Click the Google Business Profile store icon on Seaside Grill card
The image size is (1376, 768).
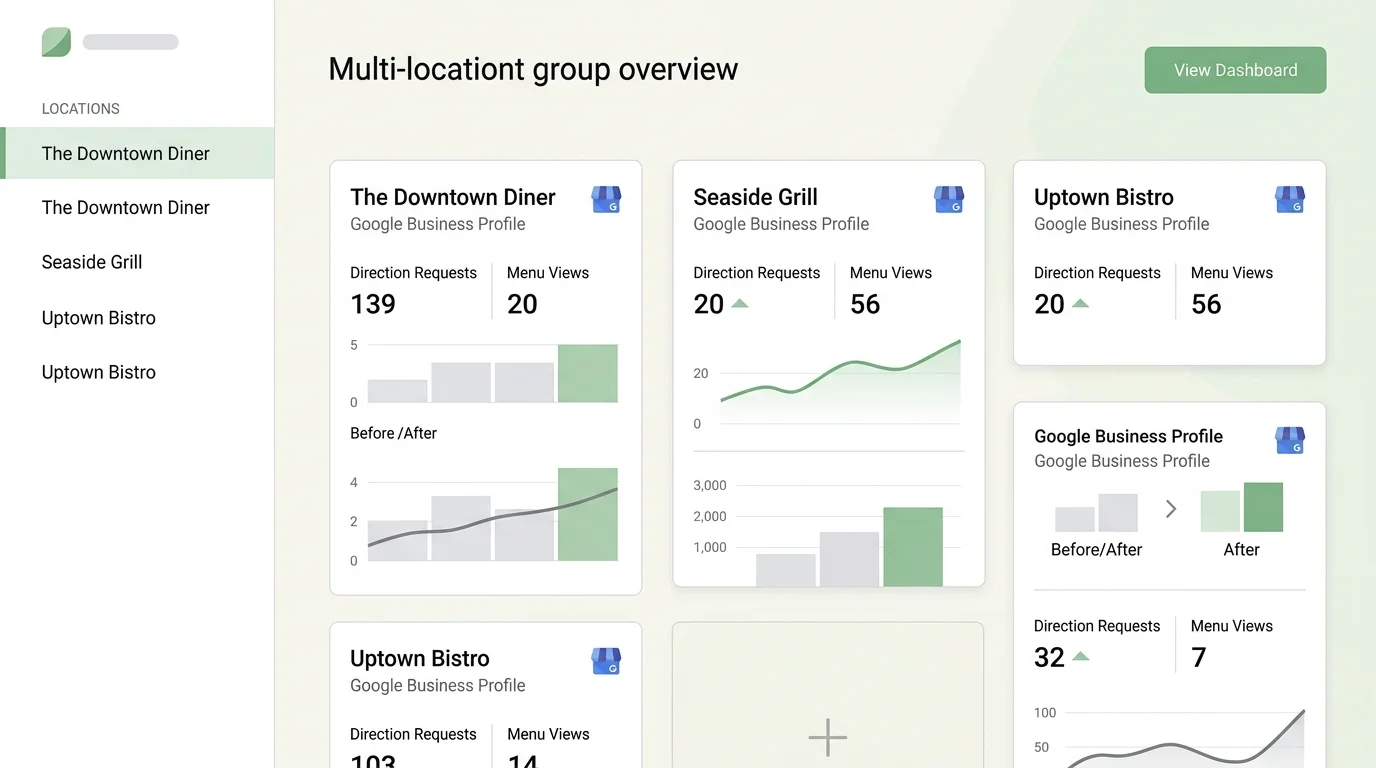949,199
